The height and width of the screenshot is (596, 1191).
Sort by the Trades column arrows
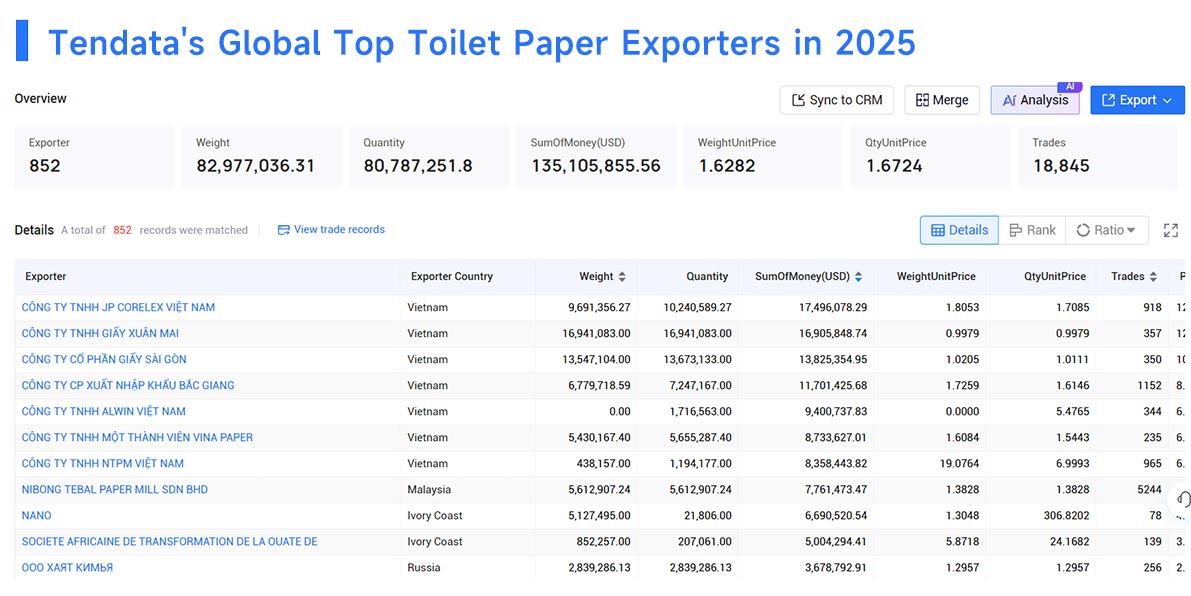click(x=1153, y=277)
